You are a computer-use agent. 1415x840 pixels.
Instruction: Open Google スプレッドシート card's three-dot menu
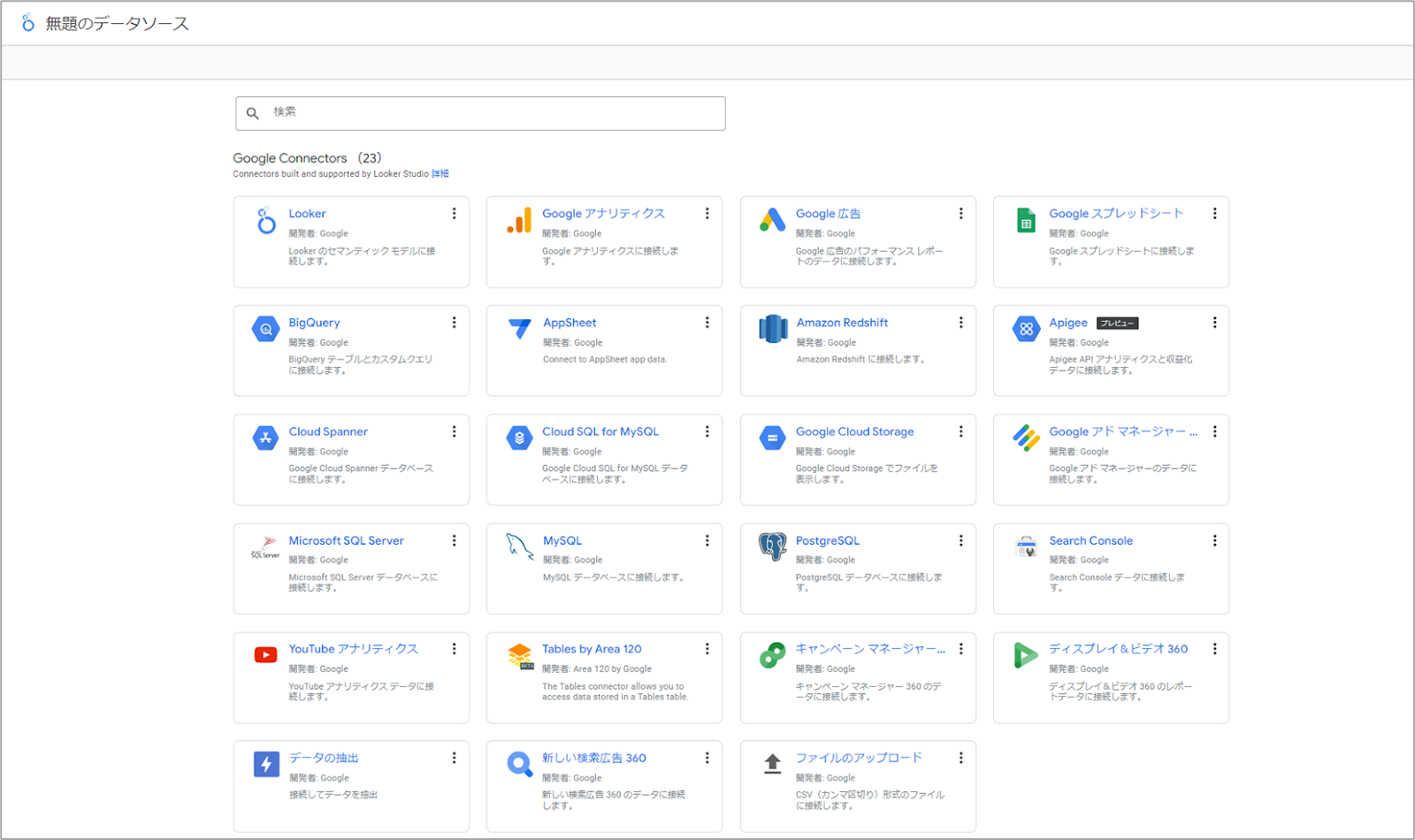pyautogui.click(x=1214, y=214)
